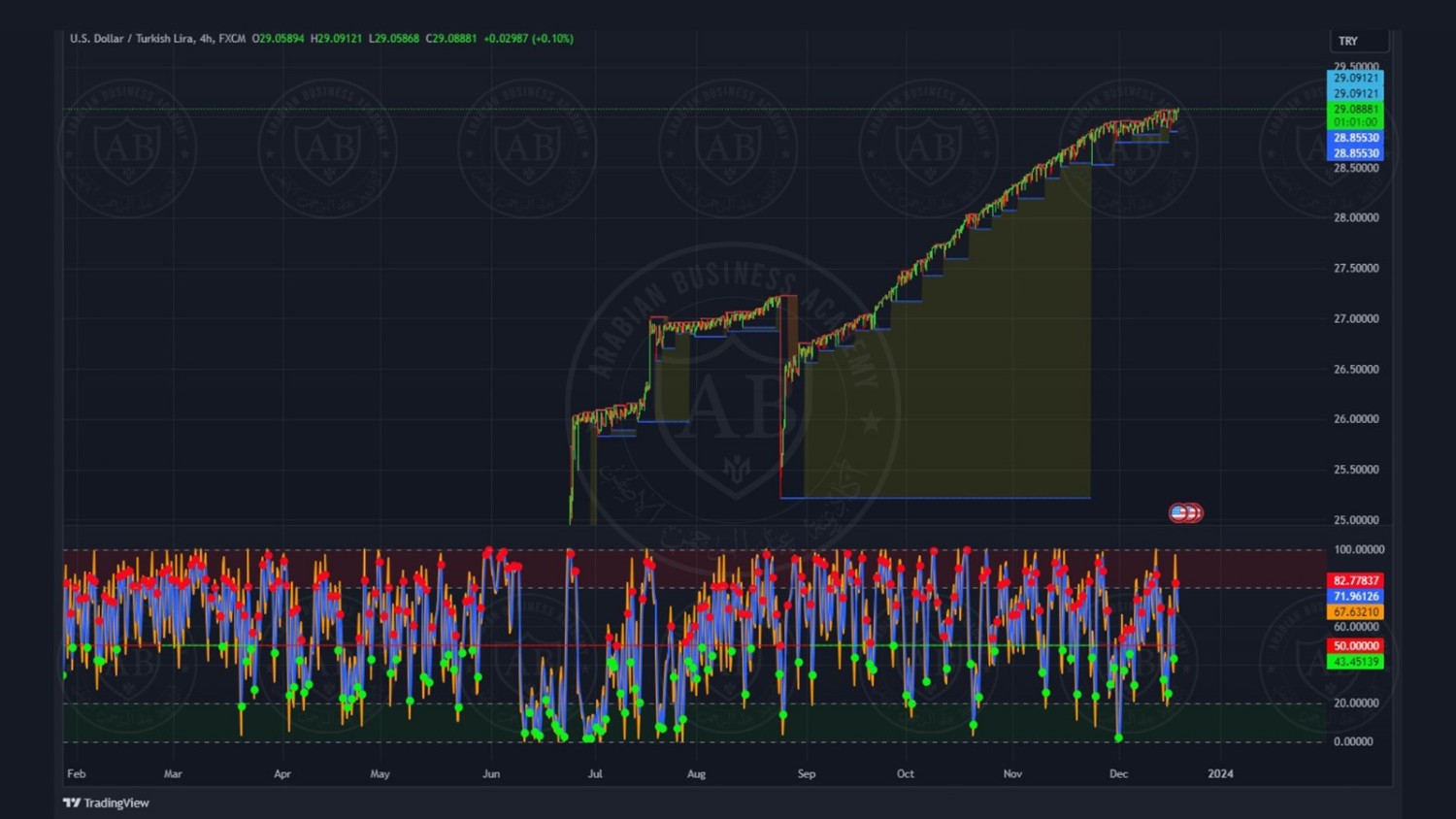Click the orange 67.63210 oscillator value label
Screen dimensions: 1456x819
tap(1355, 612)
